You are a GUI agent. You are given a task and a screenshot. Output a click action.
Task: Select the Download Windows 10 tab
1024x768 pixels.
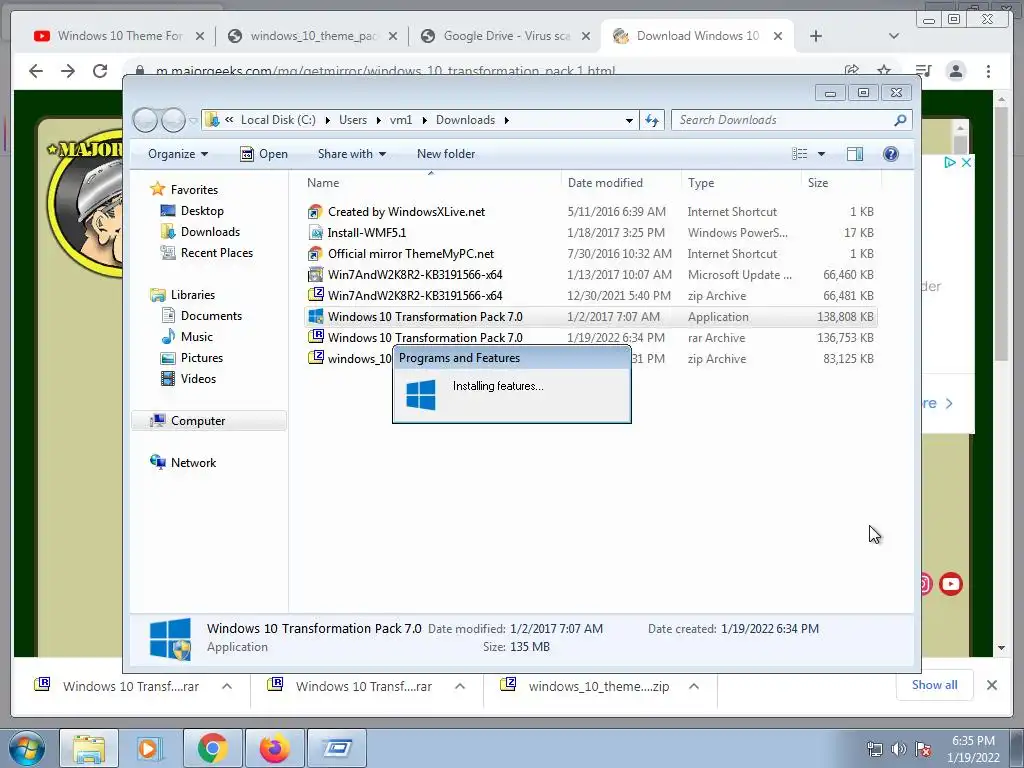coord(697,36)
